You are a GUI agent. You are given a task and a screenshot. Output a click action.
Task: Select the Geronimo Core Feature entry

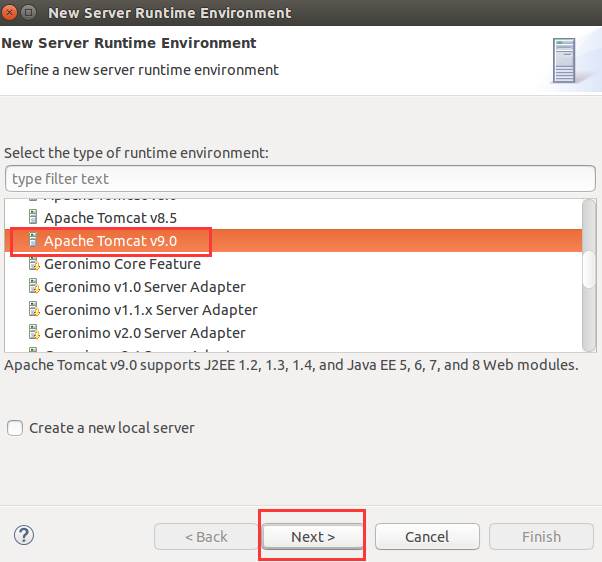coord(122,264)
